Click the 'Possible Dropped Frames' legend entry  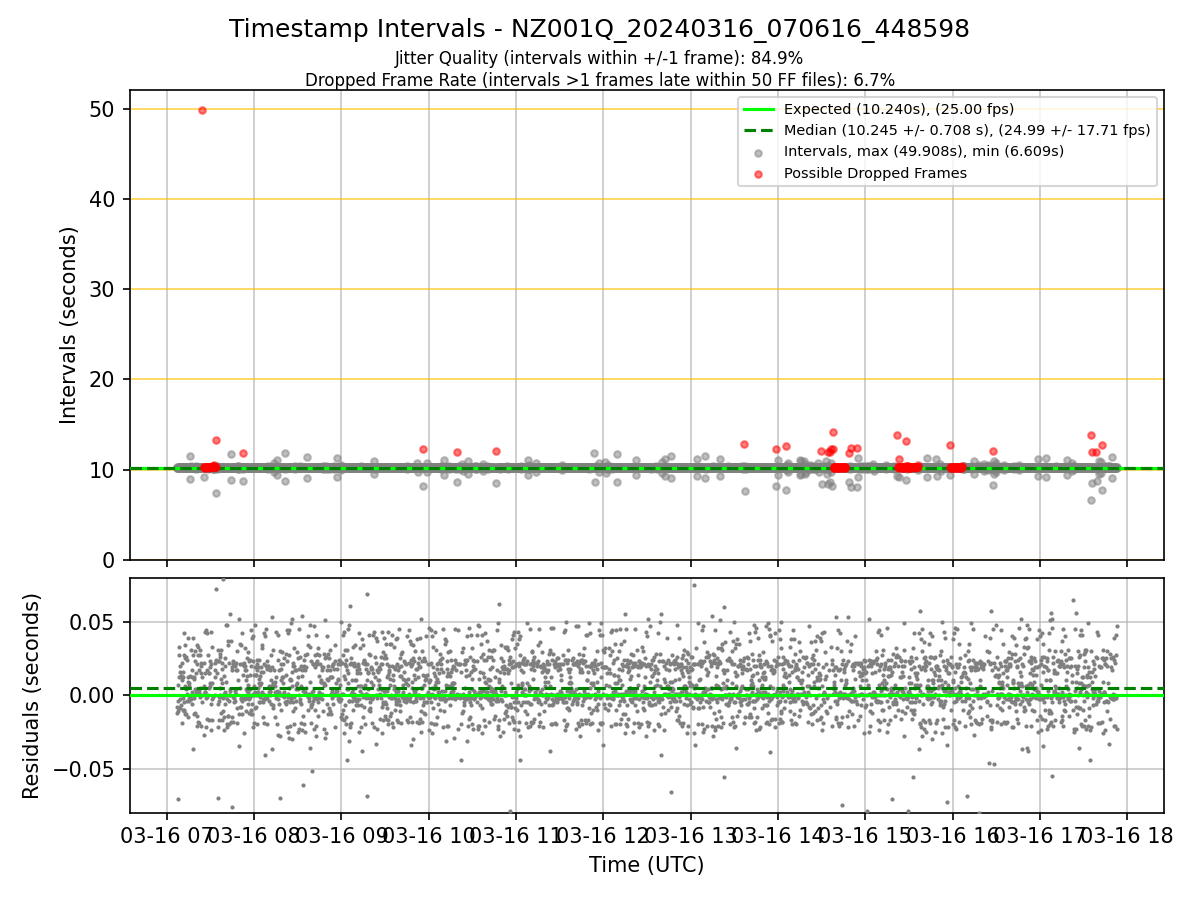(x=875, y=173)
